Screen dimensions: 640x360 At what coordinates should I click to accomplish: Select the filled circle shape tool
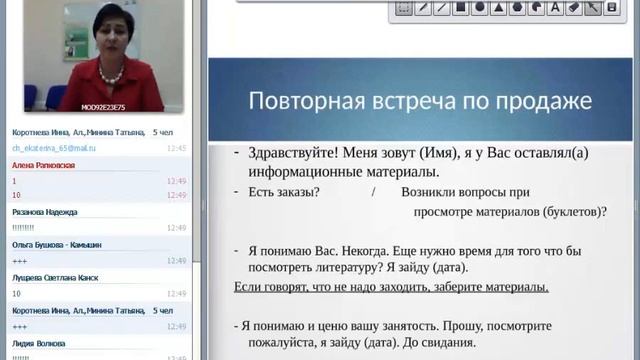tap(480, 8)
